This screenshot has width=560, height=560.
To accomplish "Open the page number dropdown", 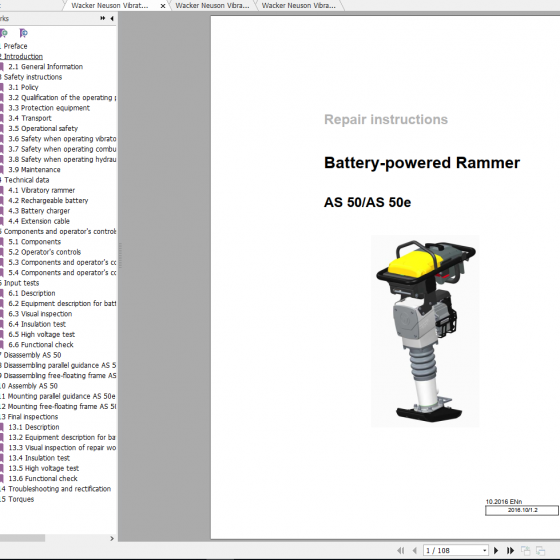I will point(485,550).
